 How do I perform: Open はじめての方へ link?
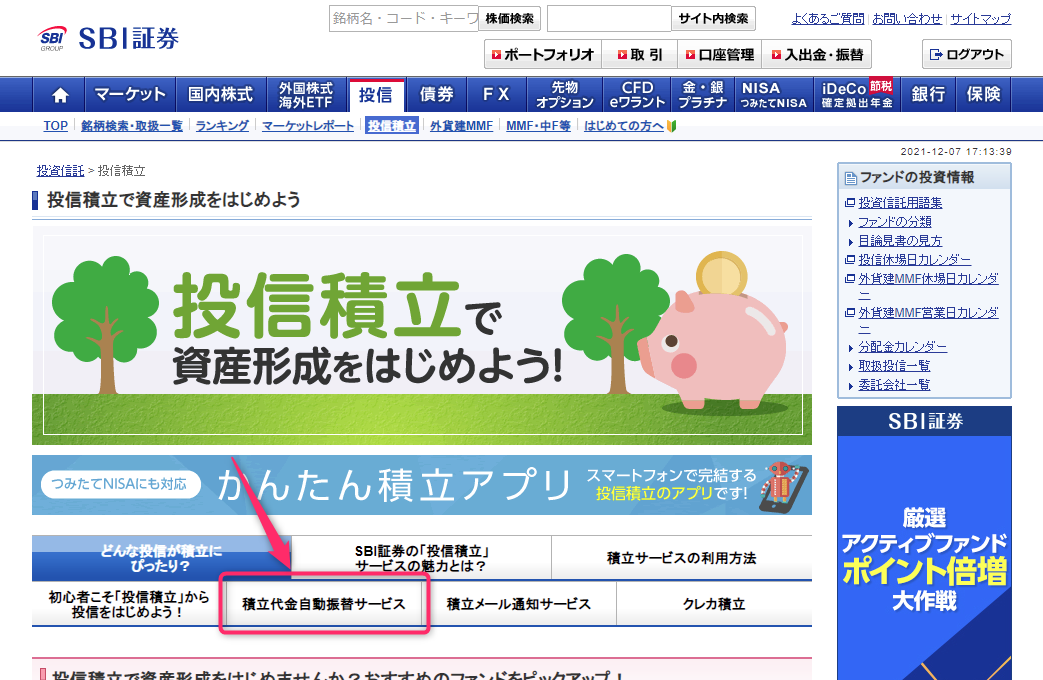624,126
